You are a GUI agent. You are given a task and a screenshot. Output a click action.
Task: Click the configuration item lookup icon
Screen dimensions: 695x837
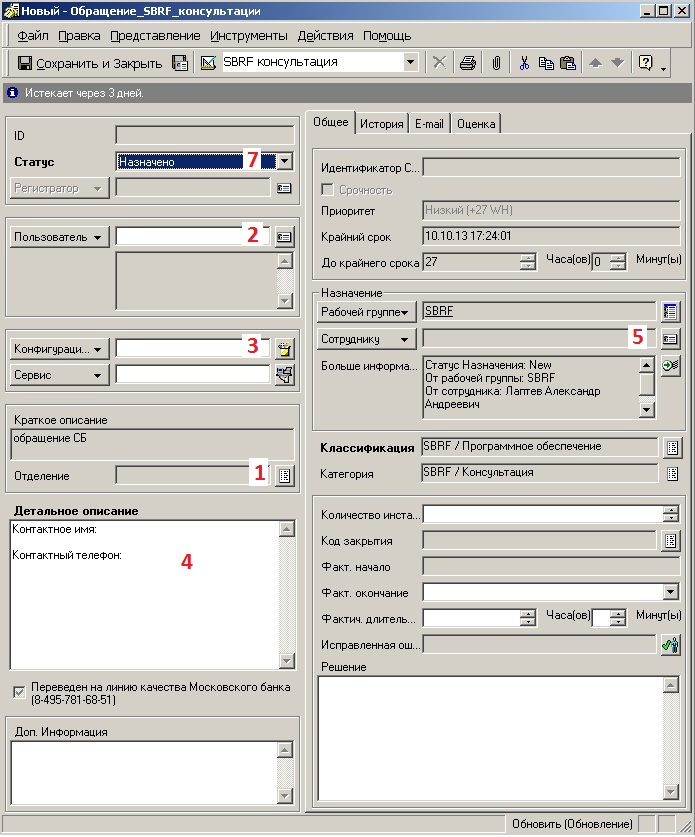tap(285, 350)
